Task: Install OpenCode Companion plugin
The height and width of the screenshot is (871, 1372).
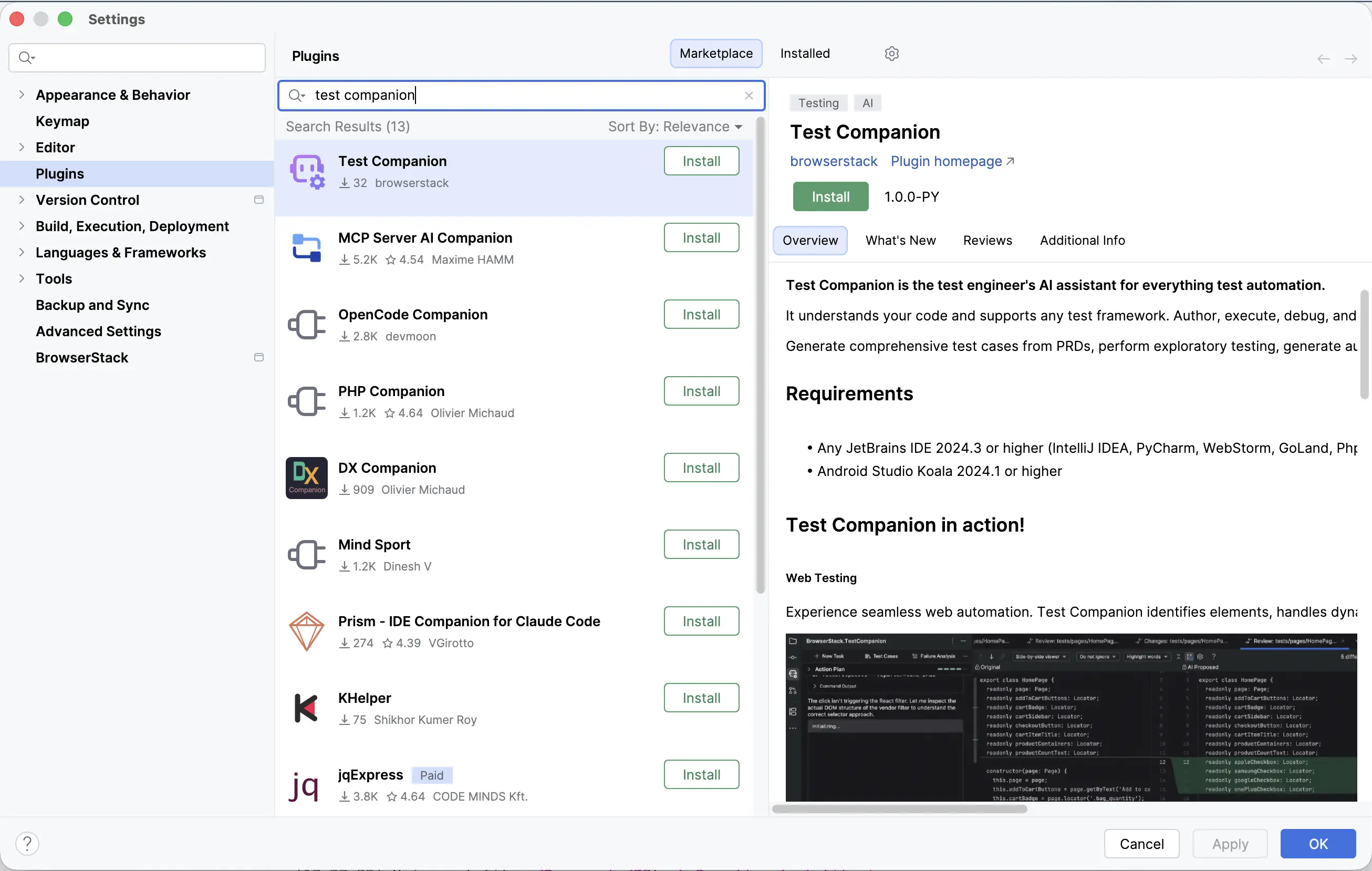Action: pyautogui.click(x=701, y=315)
